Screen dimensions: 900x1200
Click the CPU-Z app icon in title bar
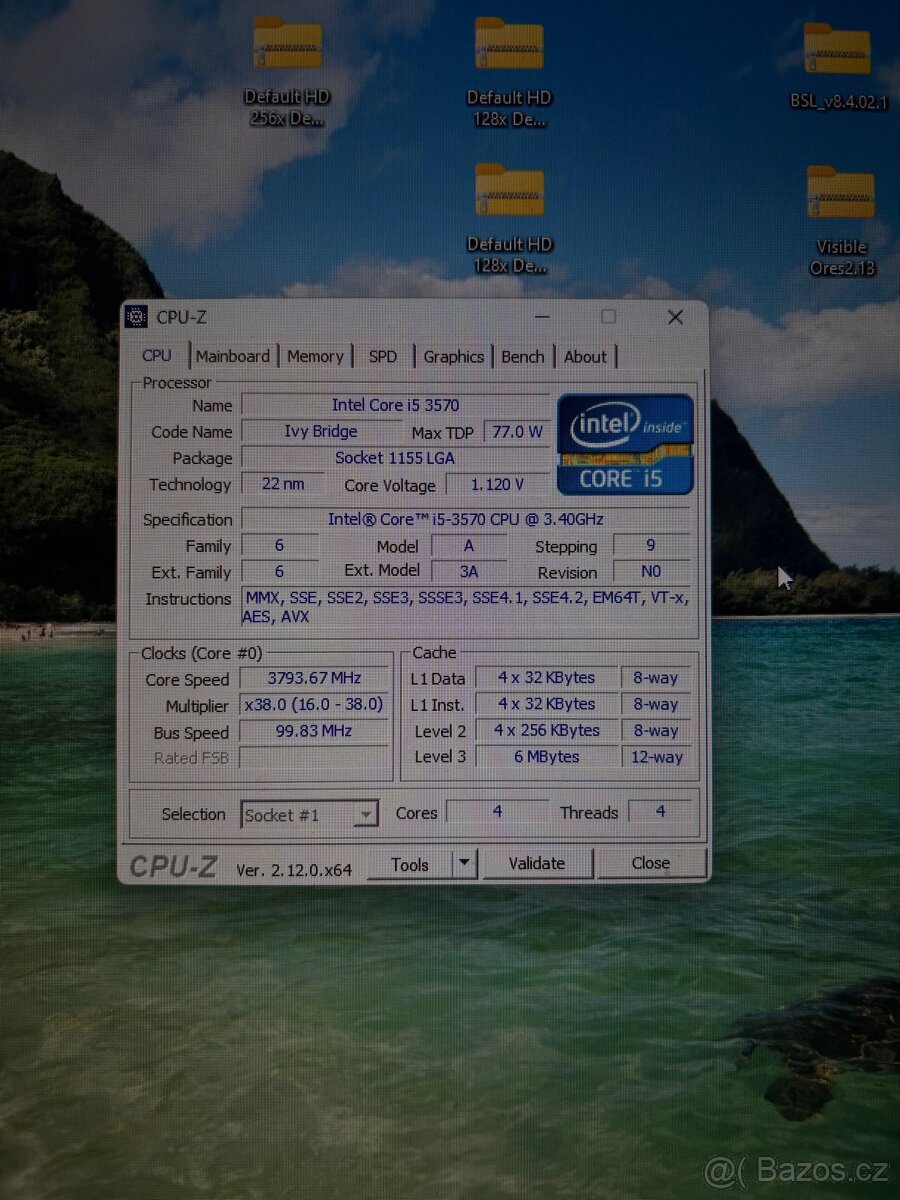(x=136, y=317)
